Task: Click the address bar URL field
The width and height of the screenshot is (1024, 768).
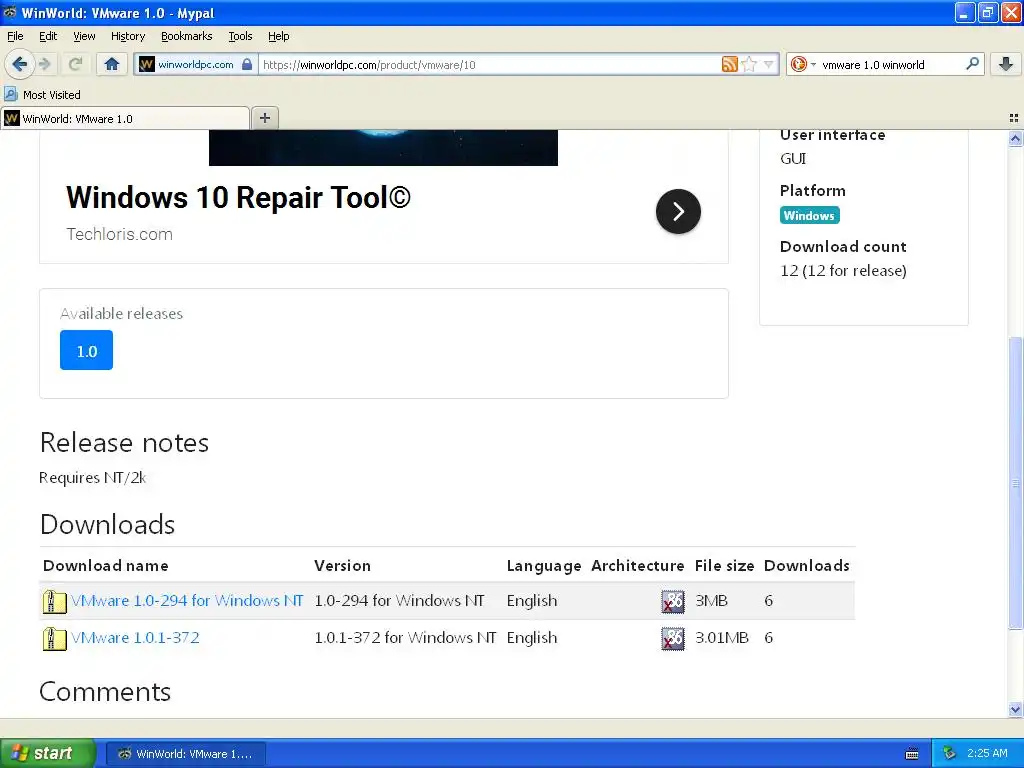Action: [x=490, y=64]
